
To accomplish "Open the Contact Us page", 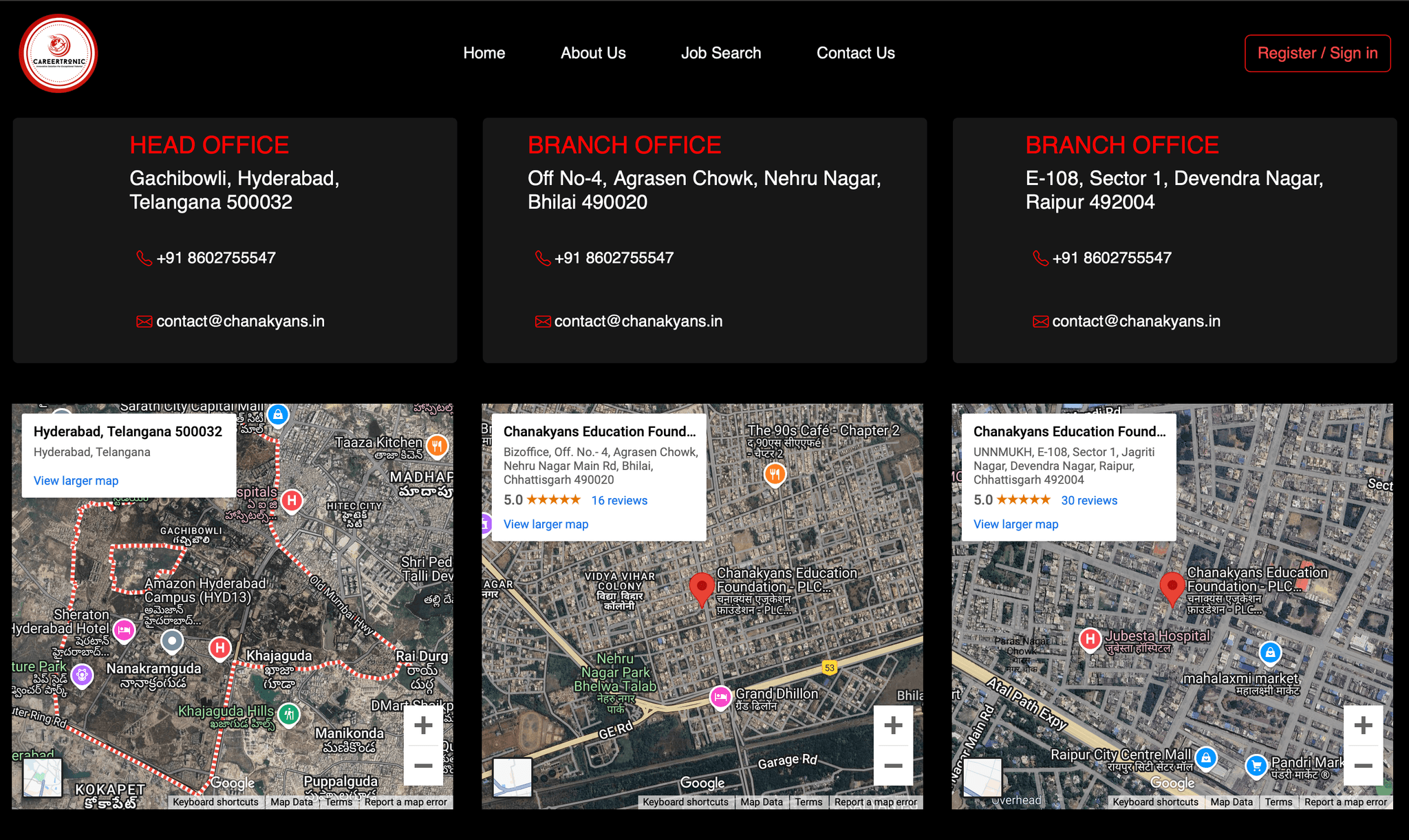I will 855,53.
